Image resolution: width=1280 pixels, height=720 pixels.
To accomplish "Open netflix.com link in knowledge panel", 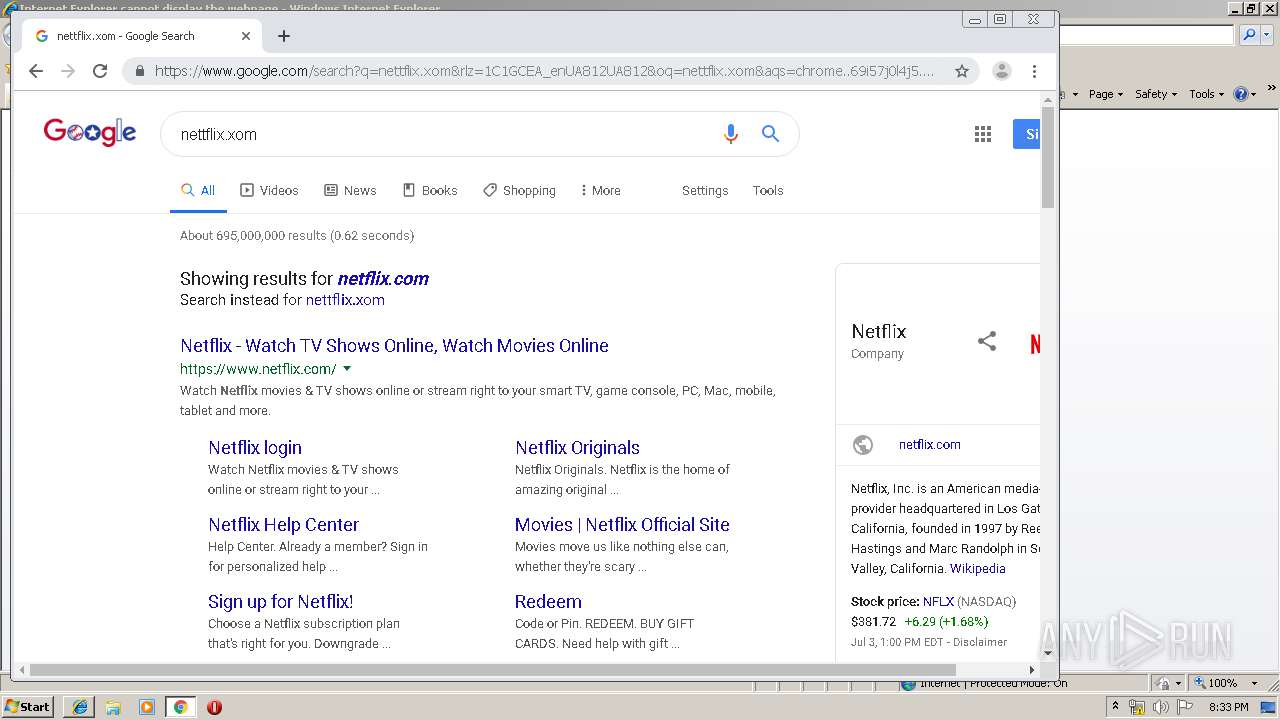I will (x=930, y=445).
